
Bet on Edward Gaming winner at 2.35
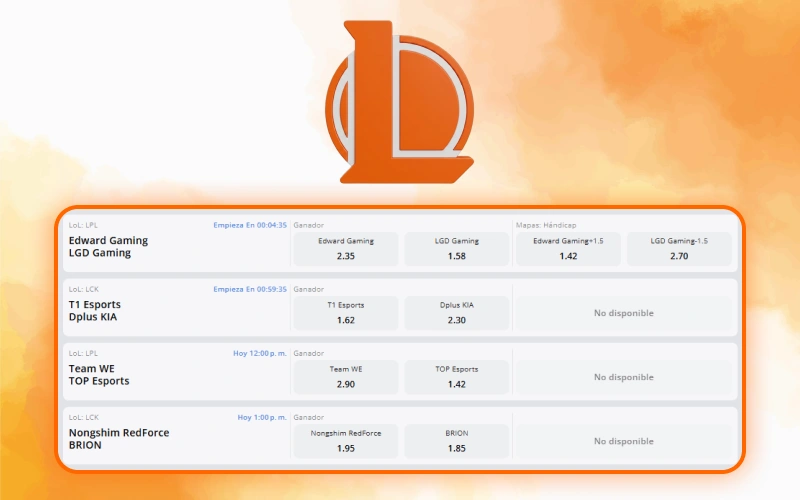346,249
